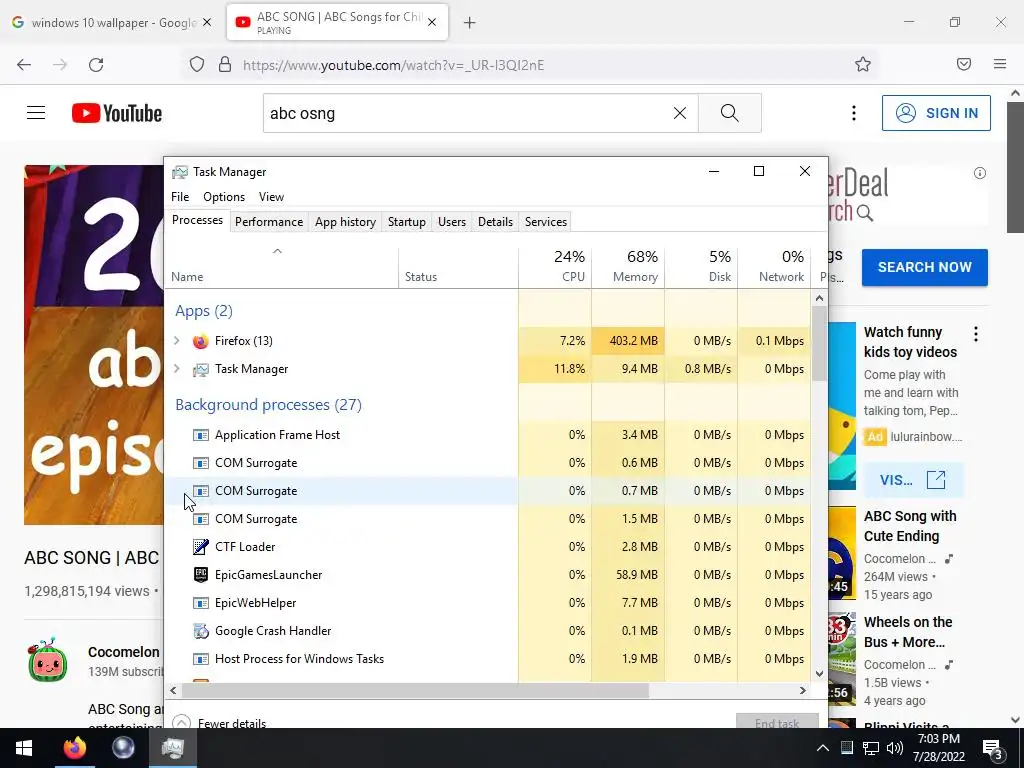Screen dimensions: 1024x768
Task: Open a new browser tab
Action: [469, 23]
